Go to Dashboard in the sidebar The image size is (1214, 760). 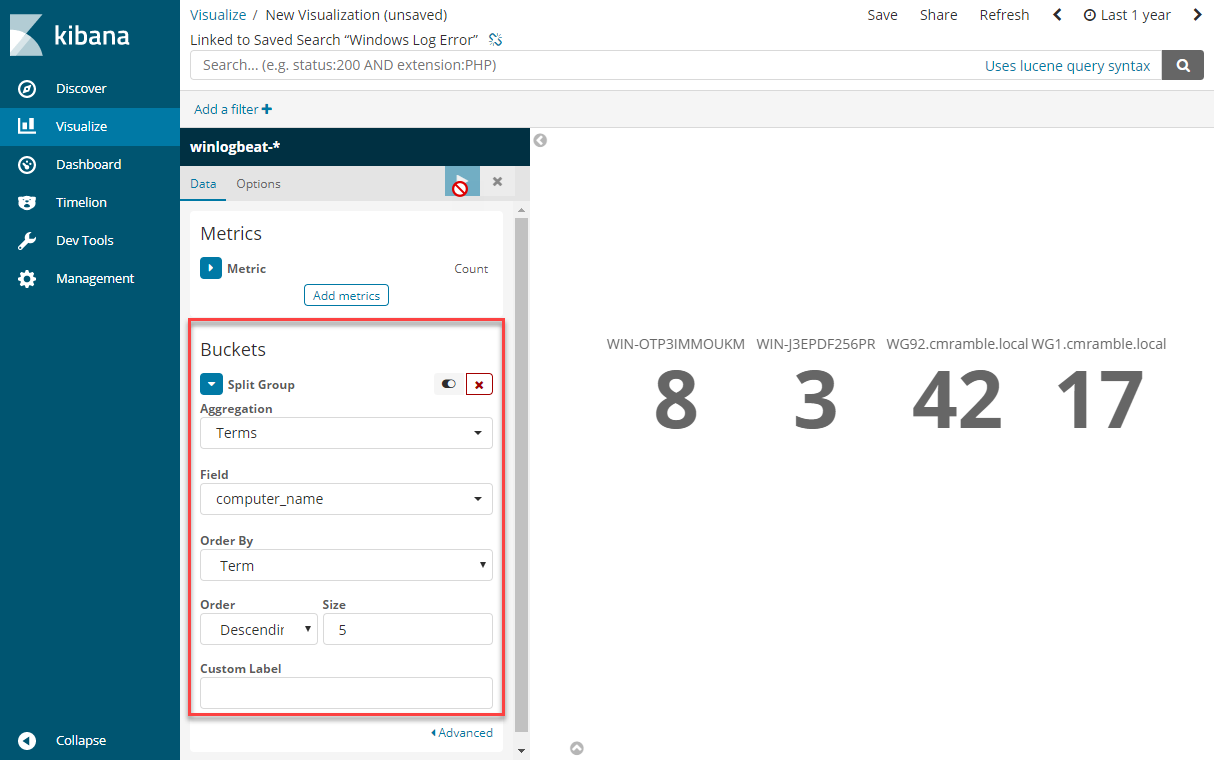[x=90, y=164]
